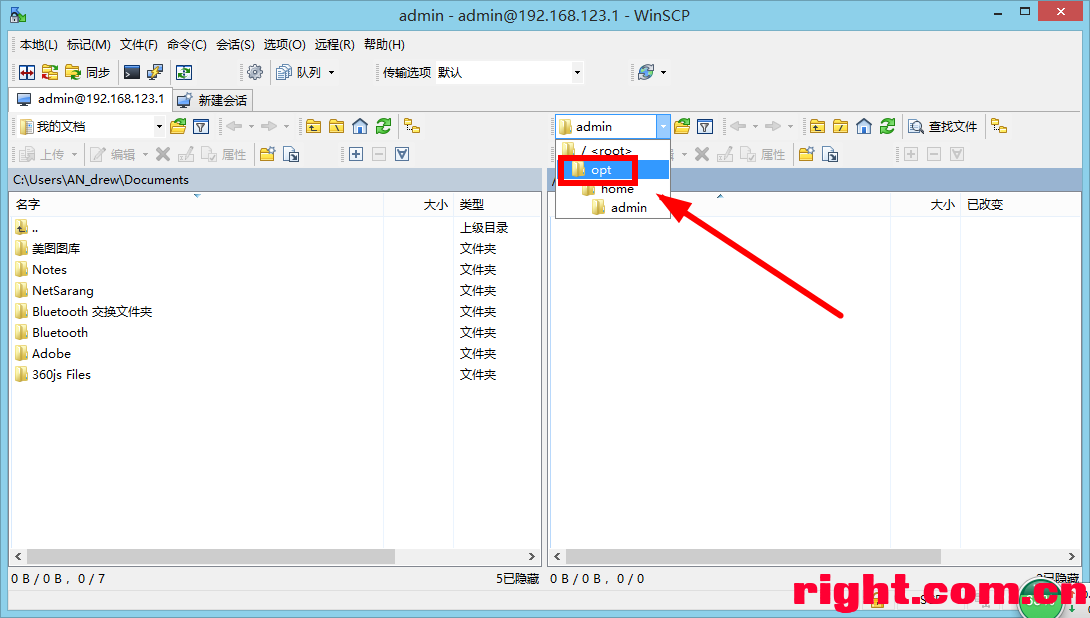Launch the PuTTY session icon
The image size is (1090, 618).
point(155,72)
